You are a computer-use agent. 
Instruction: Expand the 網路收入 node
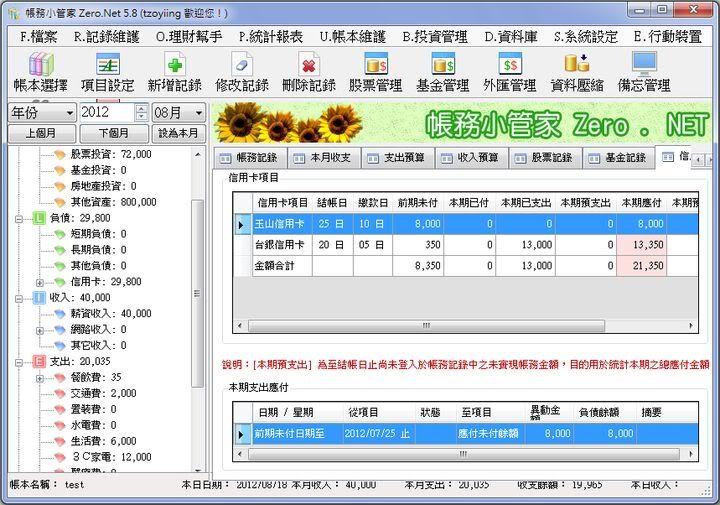tap(40, 330)
